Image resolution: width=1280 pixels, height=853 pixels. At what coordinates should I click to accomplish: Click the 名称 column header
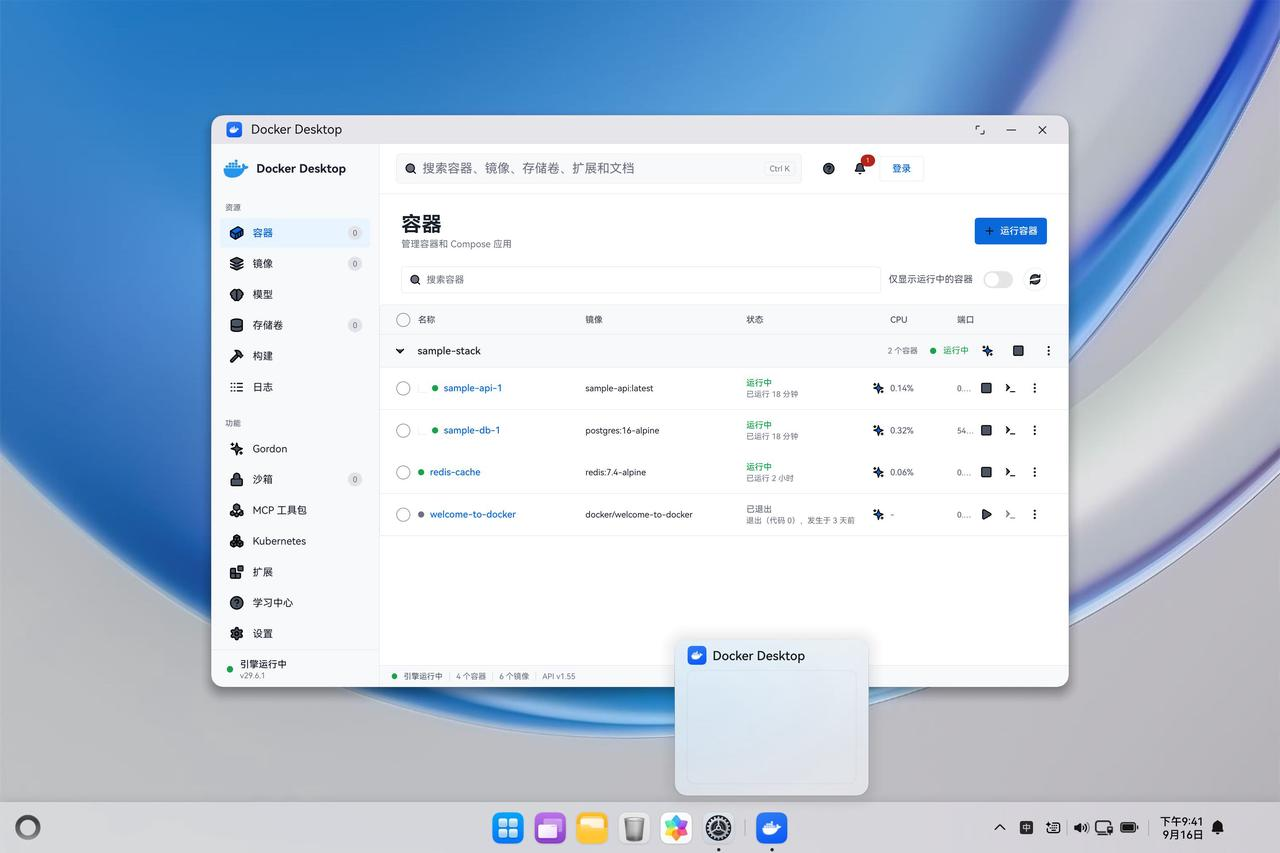(426, 320)
